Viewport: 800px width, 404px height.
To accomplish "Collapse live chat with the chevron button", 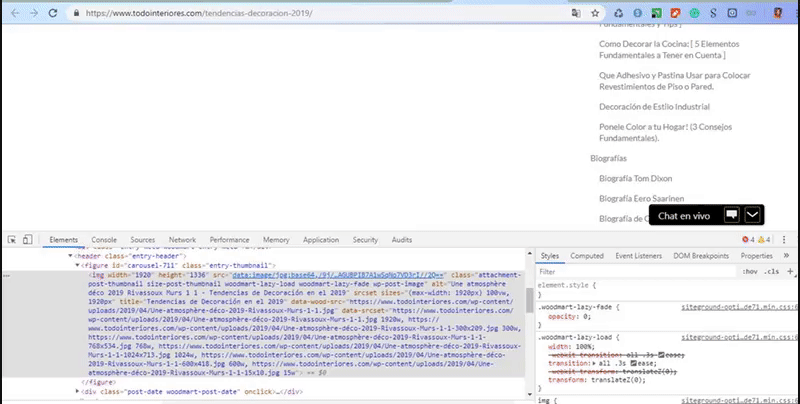I will tap(753, 215).
